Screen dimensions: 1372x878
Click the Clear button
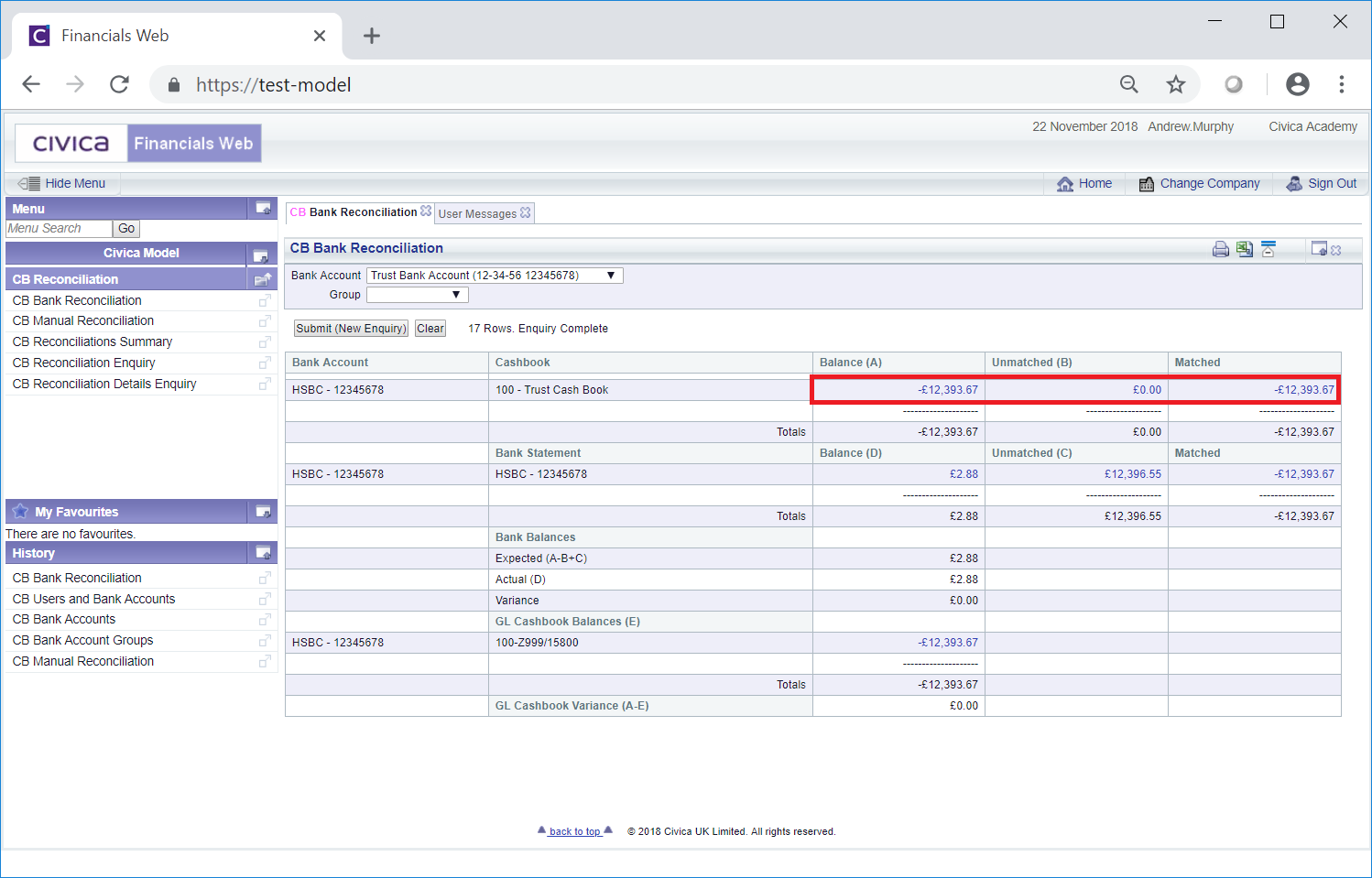(430, 329)
